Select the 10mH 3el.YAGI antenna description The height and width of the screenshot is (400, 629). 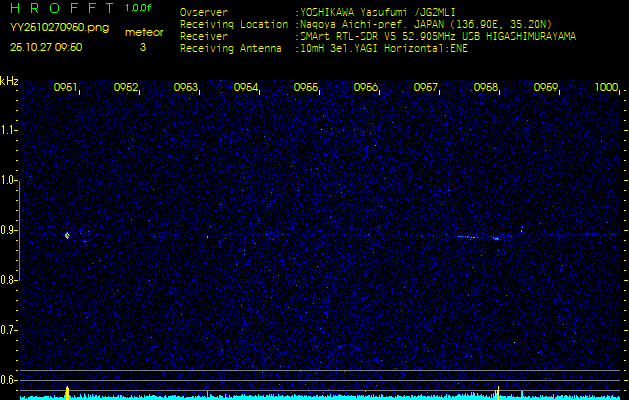(384, 49)
